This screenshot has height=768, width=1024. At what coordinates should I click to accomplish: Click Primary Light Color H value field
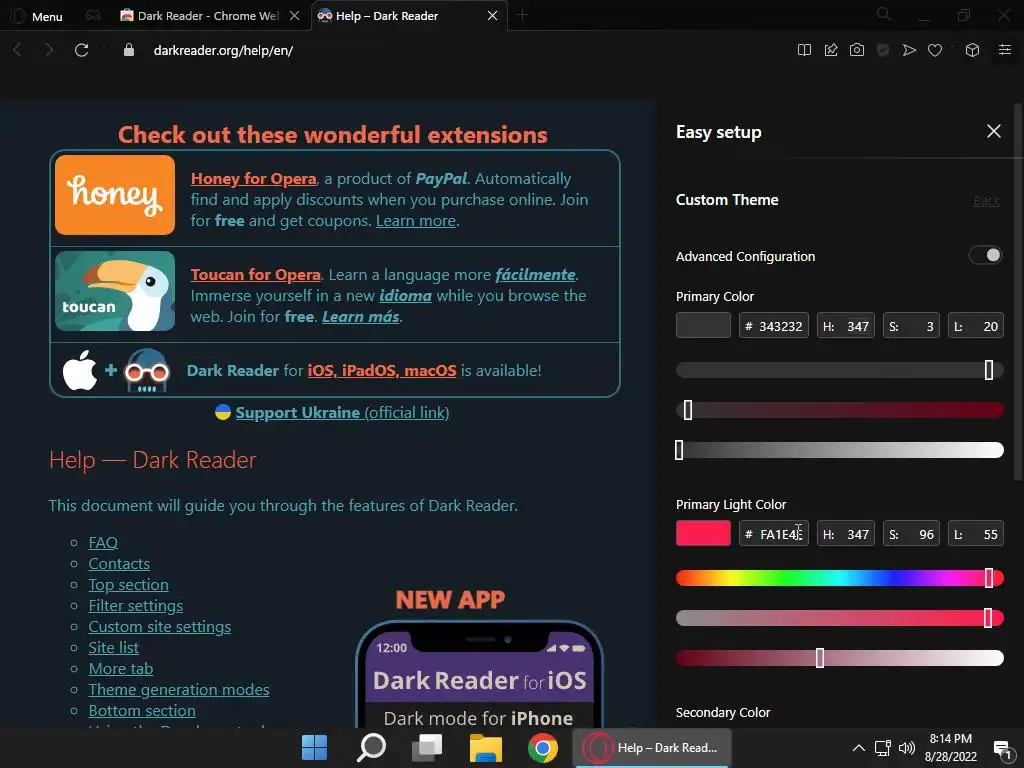click(x=846, y=534)
